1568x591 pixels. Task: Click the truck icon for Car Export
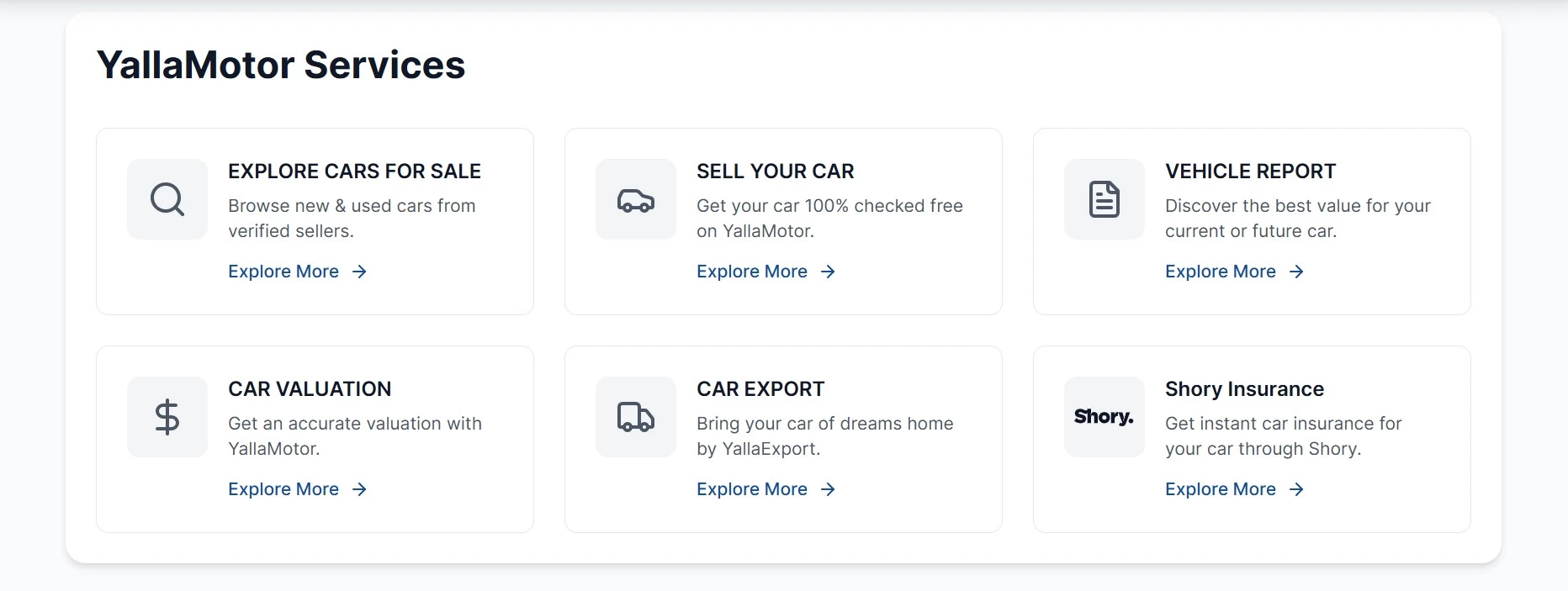coord(635,417)
